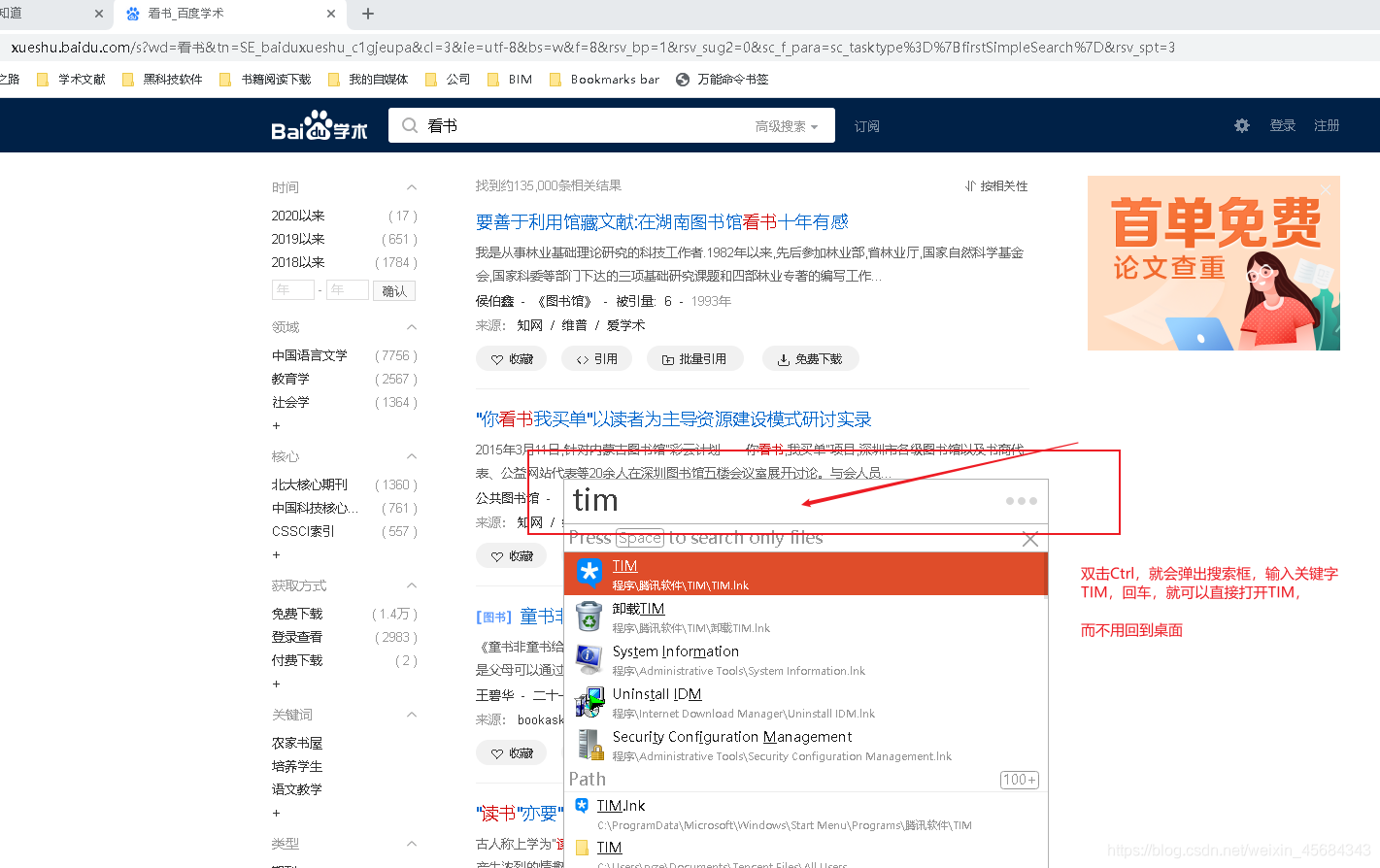Open the 我的自媒体 bookmark folder
This screenshot has width=1380, height=868.
pos(368,80)
